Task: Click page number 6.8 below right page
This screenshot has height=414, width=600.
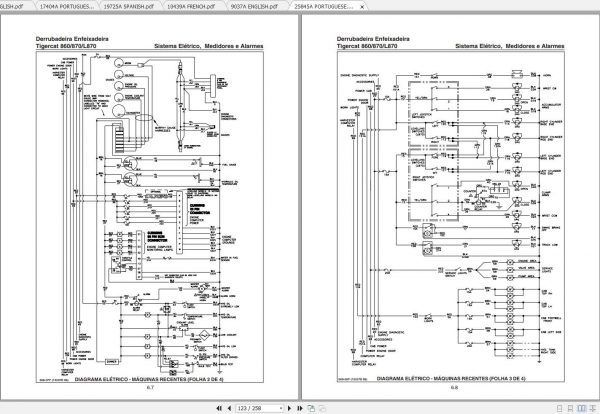Action: [x=454, y=387]
